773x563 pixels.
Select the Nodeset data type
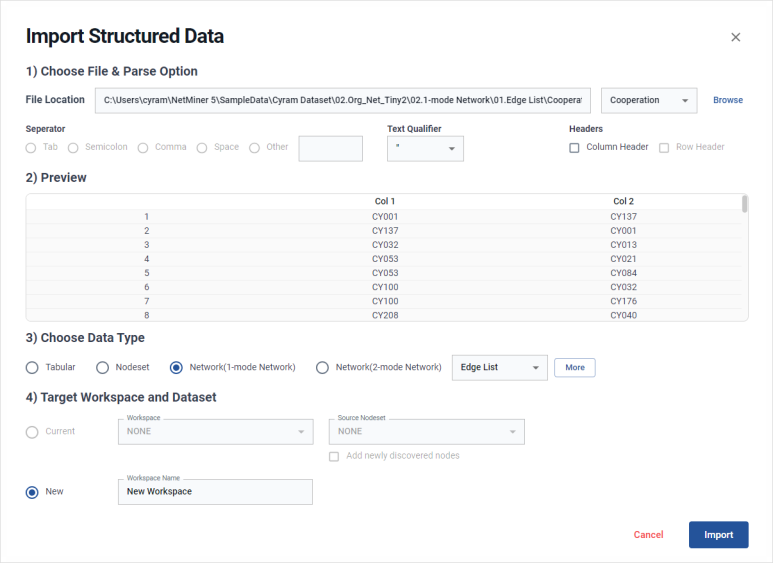(x=102, y=367)
